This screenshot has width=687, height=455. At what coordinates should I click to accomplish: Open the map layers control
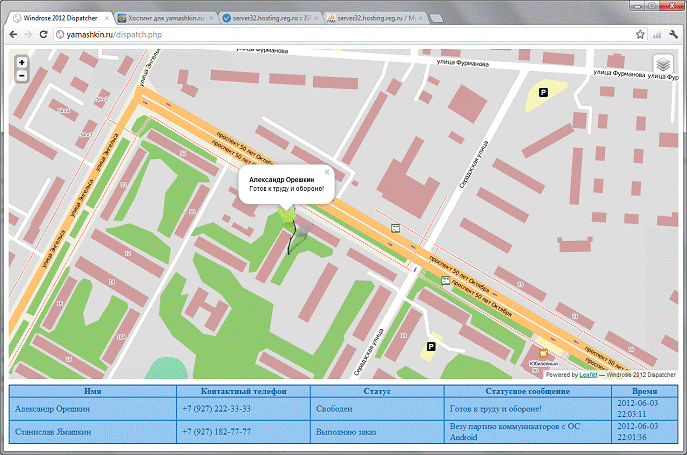(x=661, y=65)
